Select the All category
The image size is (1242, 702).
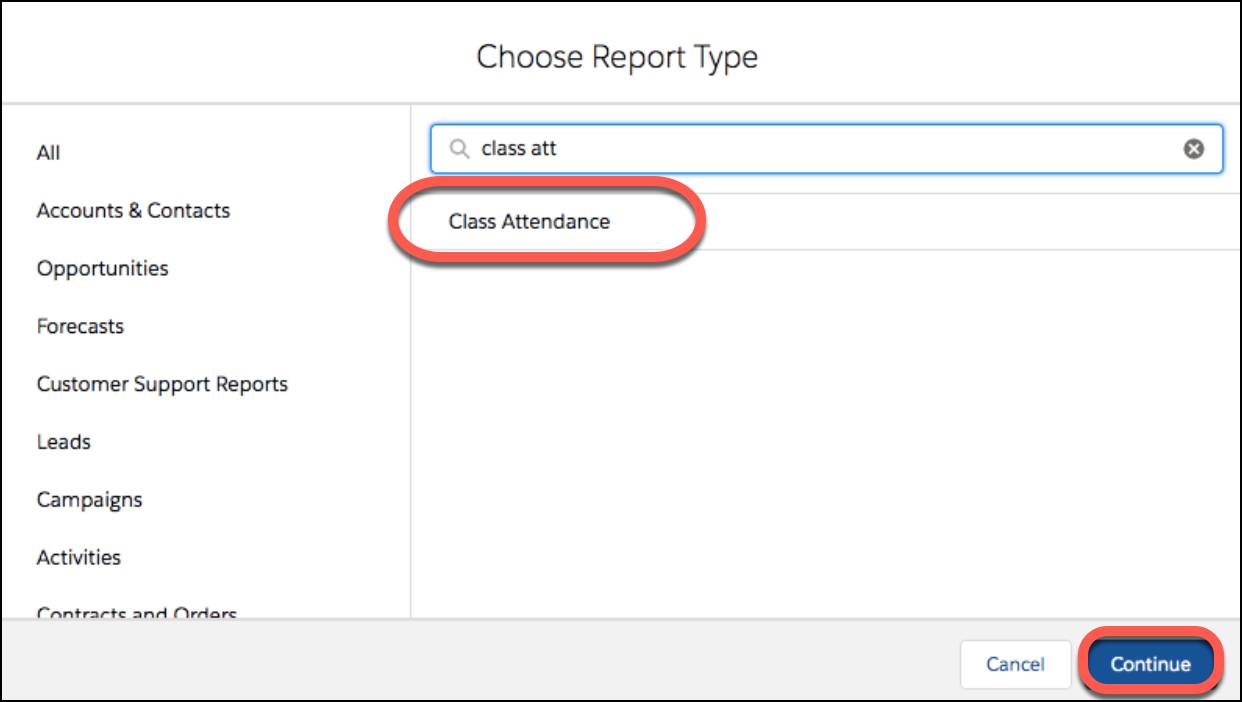pos(46,153)
